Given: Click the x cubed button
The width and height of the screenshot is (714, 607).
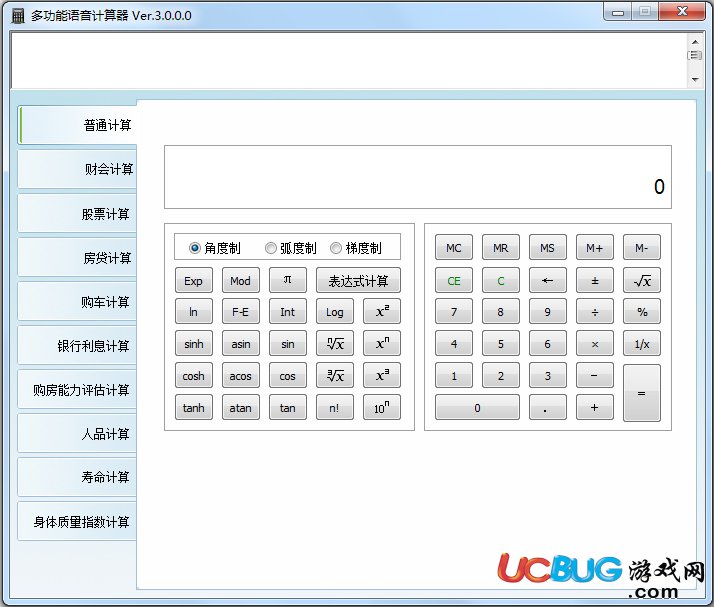Looking at the screenshot, I should 382,375.
